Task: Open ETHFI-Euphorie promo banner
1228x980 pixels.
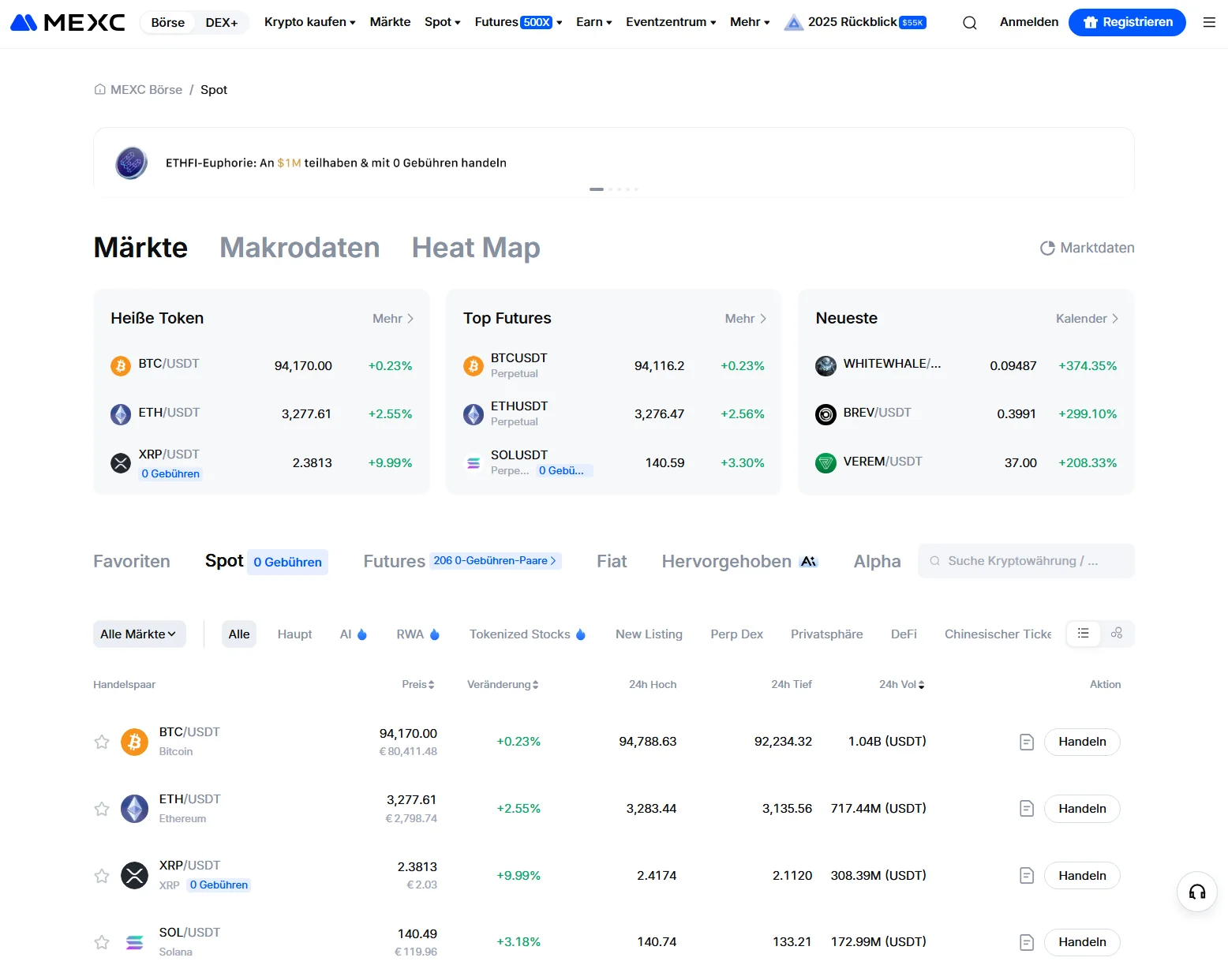Action: click(614, 163)
